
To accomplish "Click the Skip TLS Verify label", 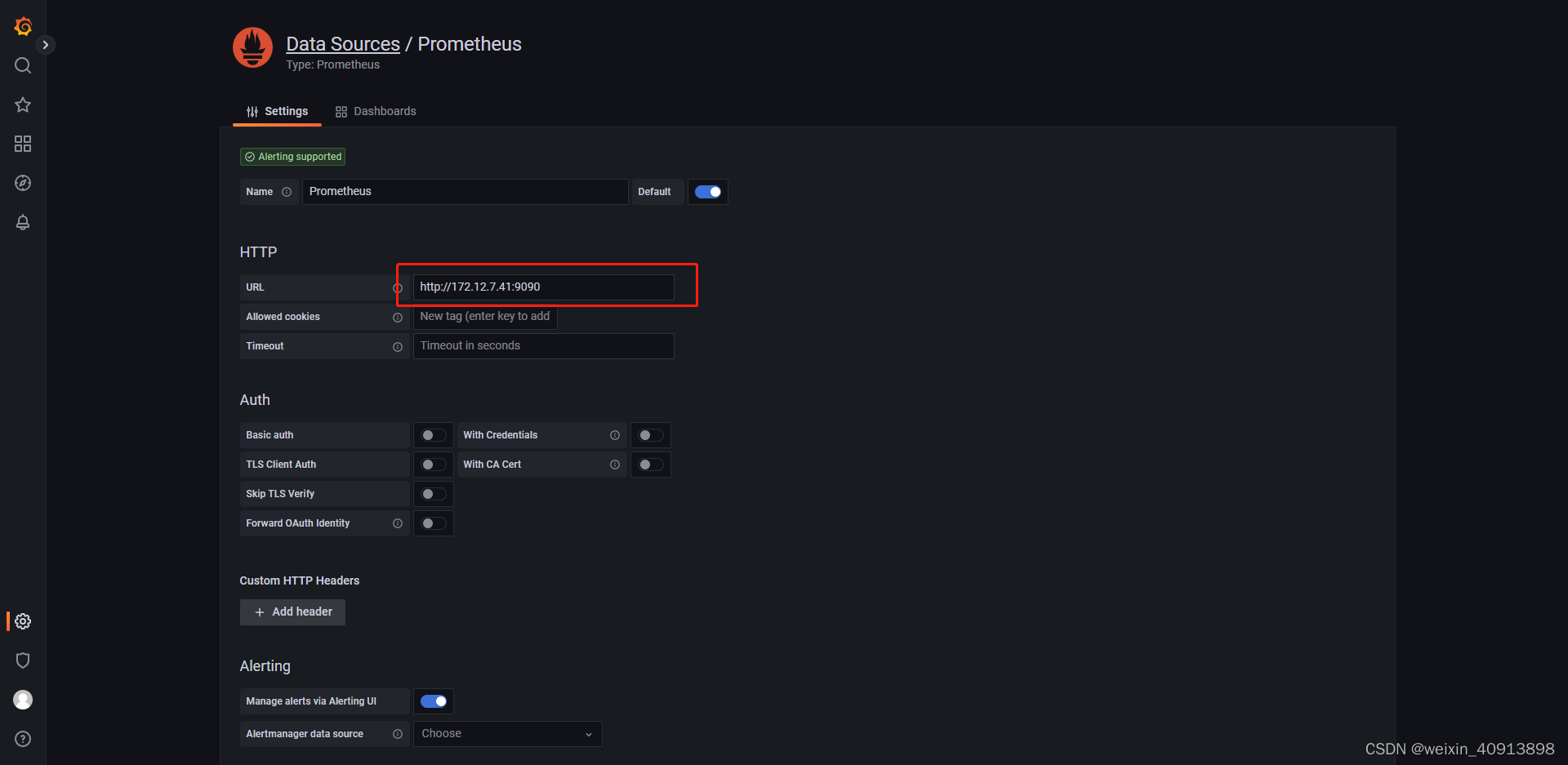I will click(x=280, y=494).
